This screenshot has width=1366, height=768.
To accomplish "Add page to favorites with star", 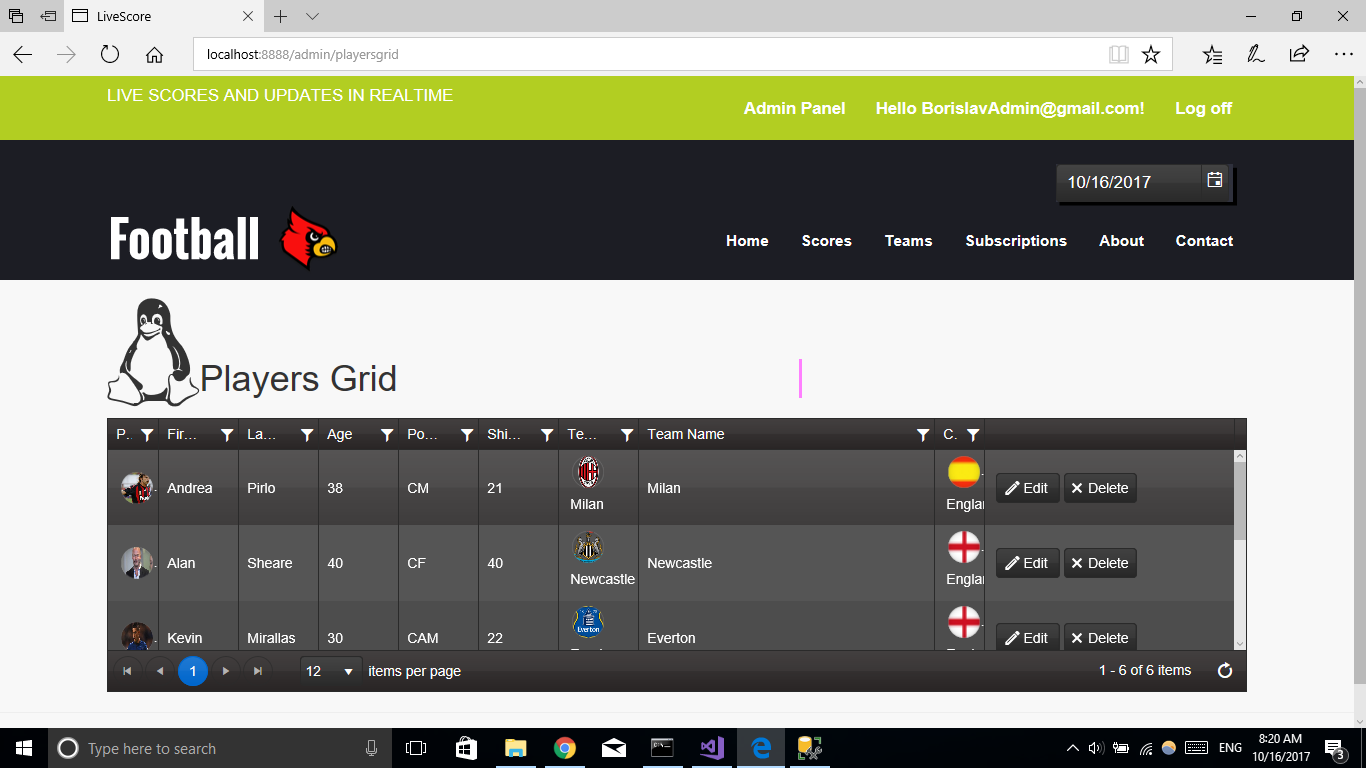I will click(1151, 54).
